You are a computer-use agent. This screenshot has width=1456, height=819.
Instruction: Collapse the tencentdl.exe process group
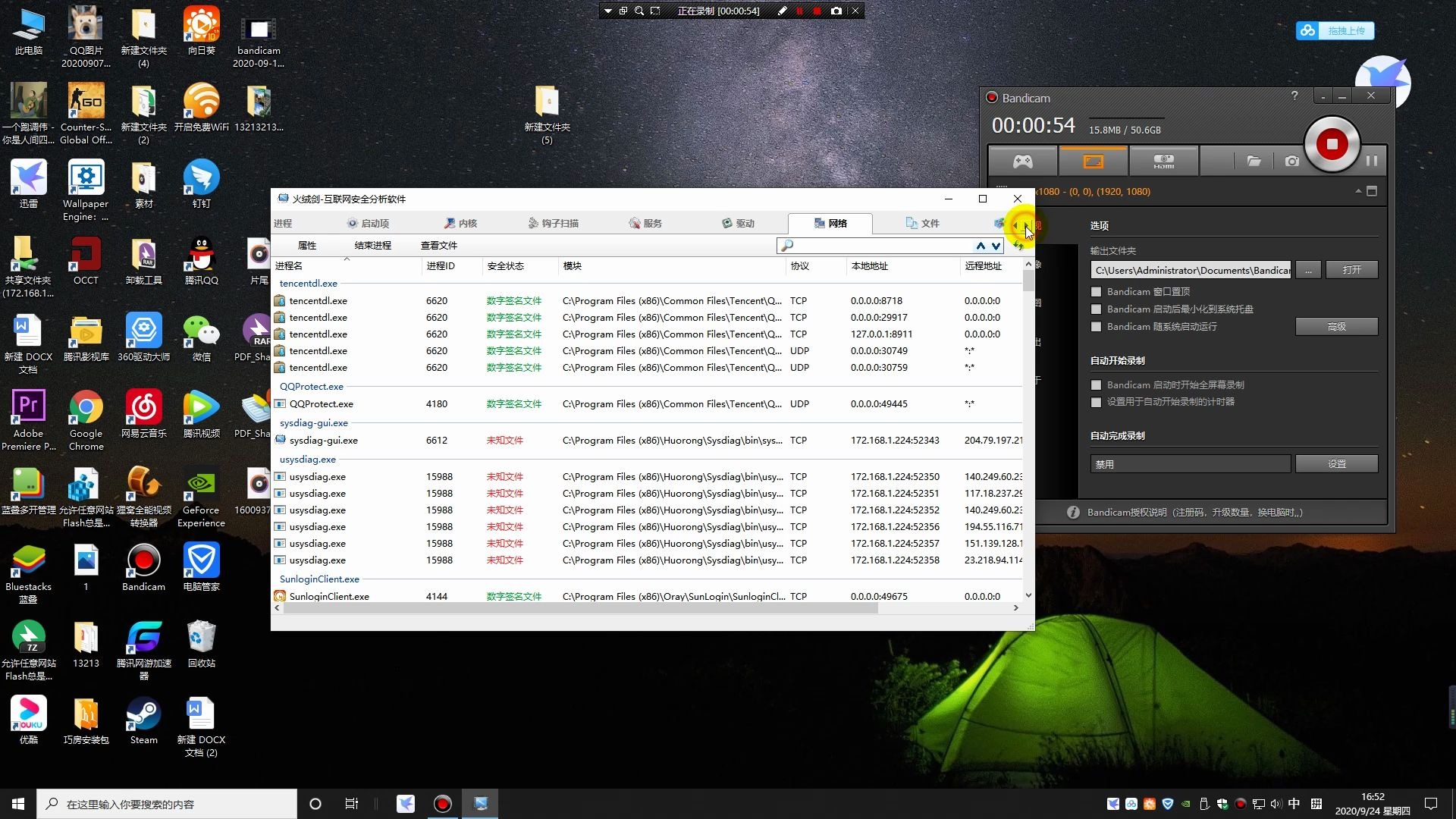(x=308, y=283)
